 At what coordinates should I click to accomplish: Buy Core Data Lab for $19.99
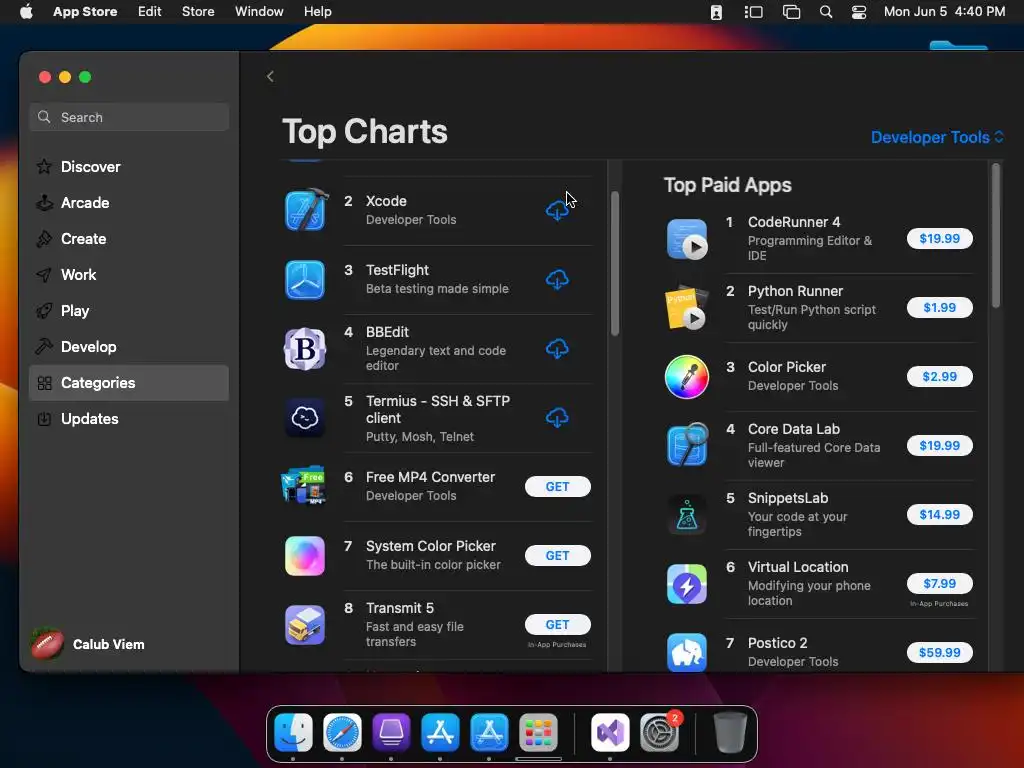coord(940,445)
